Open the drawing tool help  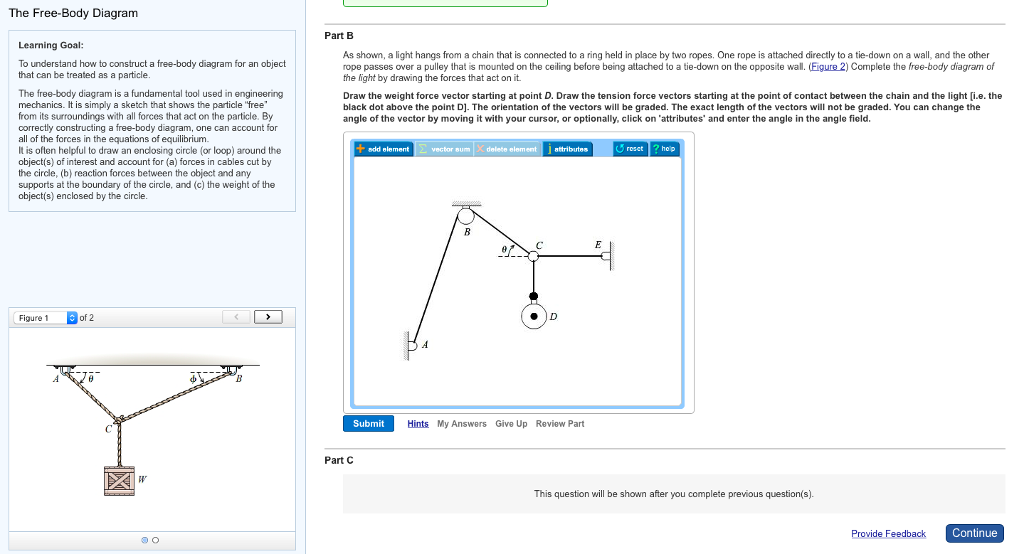click(665, 149)
